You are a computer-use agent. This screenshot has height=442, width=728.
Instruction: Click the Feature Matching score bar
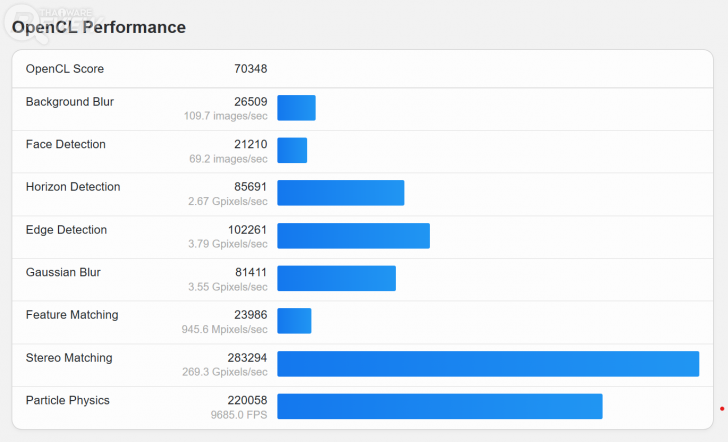pyautogui.click(x=294, y=321)
